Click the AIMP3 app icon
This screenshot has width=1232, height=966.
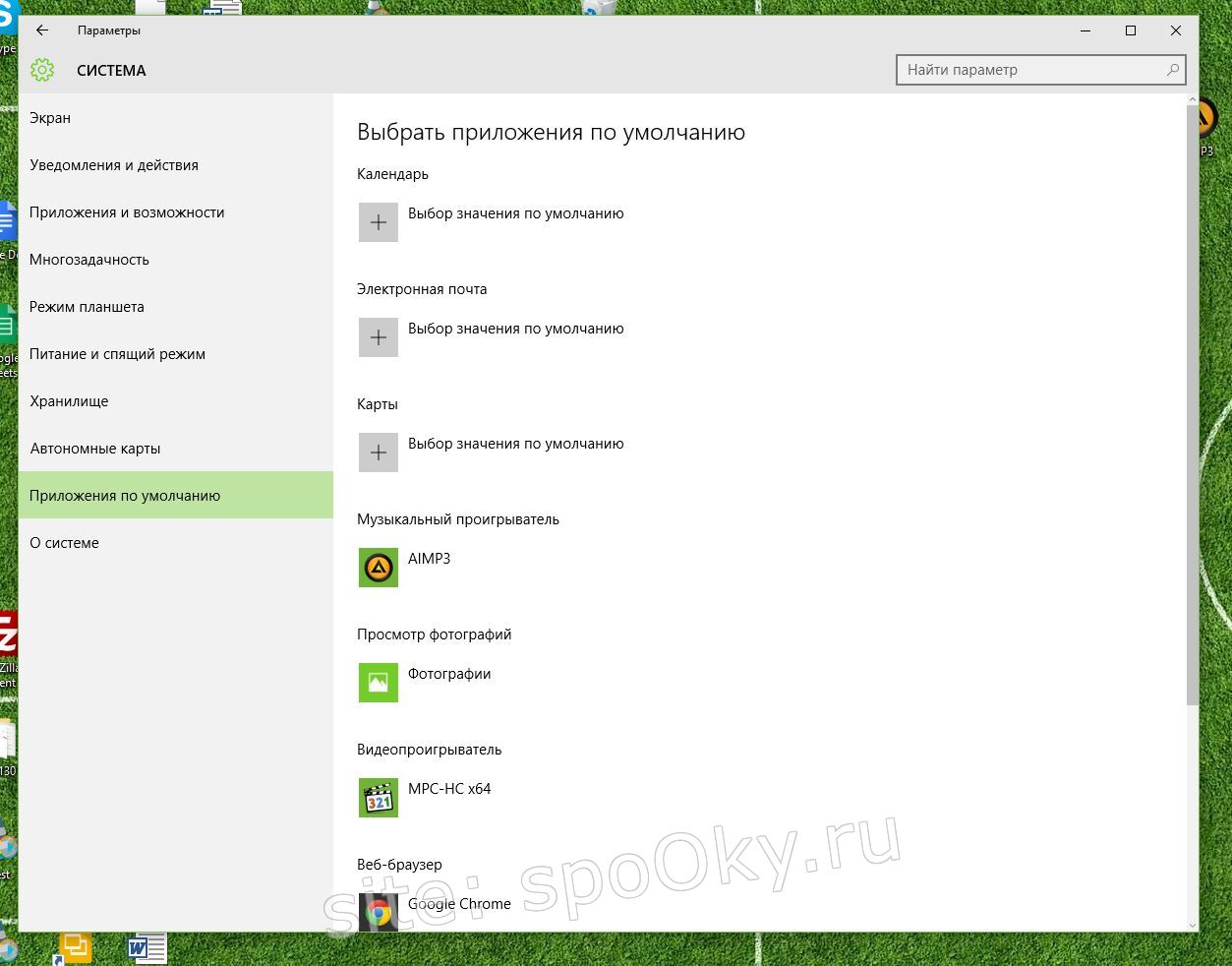[379, 568]
